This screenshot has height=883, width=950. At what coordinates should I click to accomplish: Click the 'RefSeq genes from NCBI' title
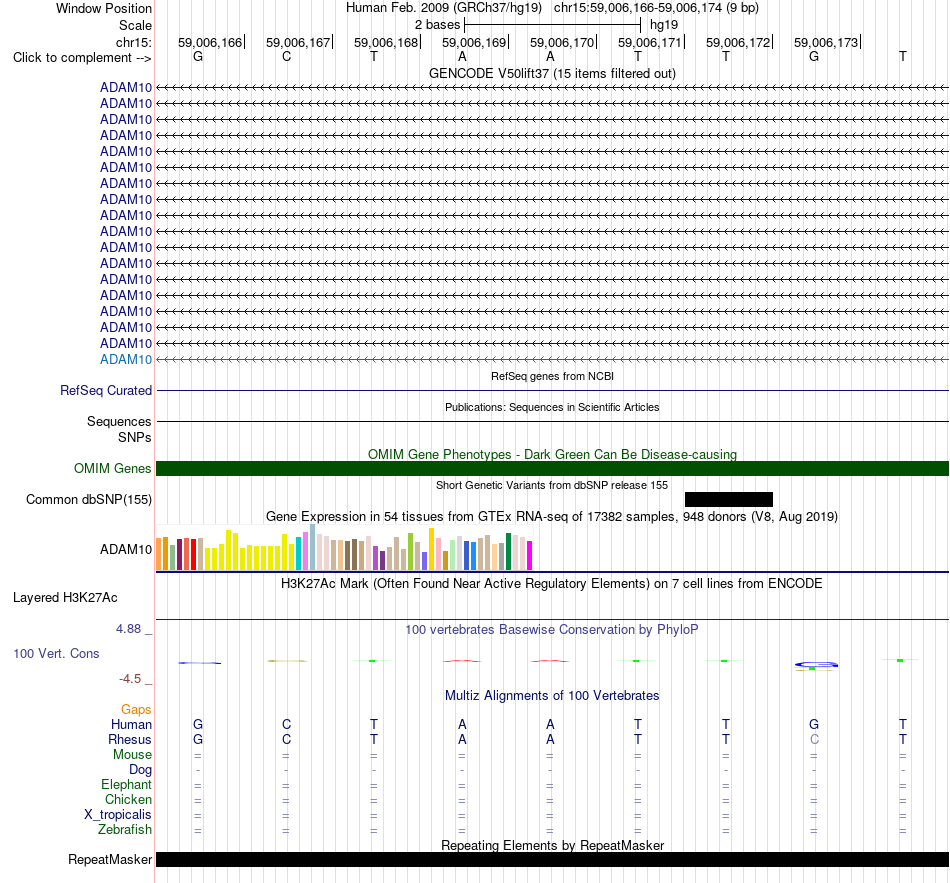(553, 376)
